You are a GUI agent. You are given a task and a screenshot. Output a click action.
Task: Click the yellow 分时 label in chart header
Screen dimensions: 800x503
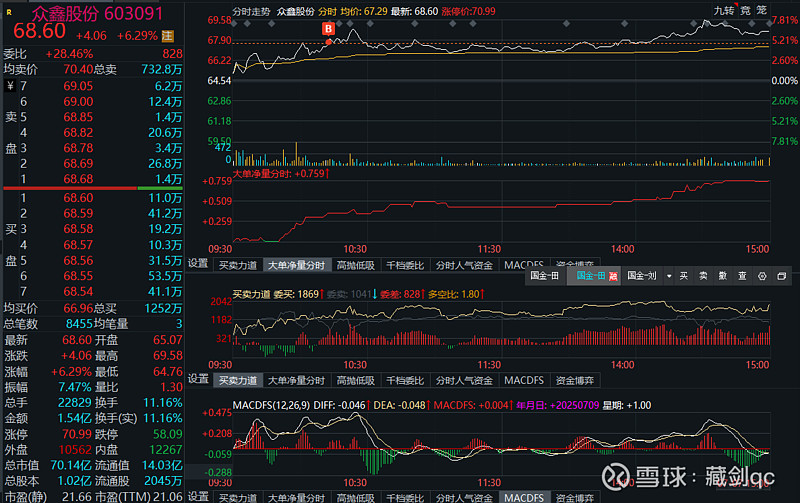(328, 11)
